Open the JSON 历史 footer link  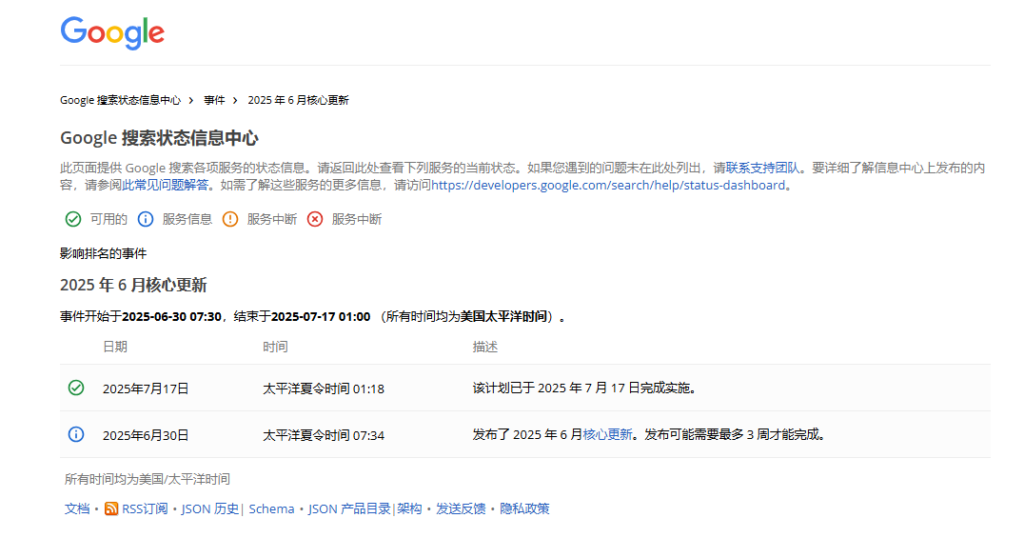click(210, 509)
